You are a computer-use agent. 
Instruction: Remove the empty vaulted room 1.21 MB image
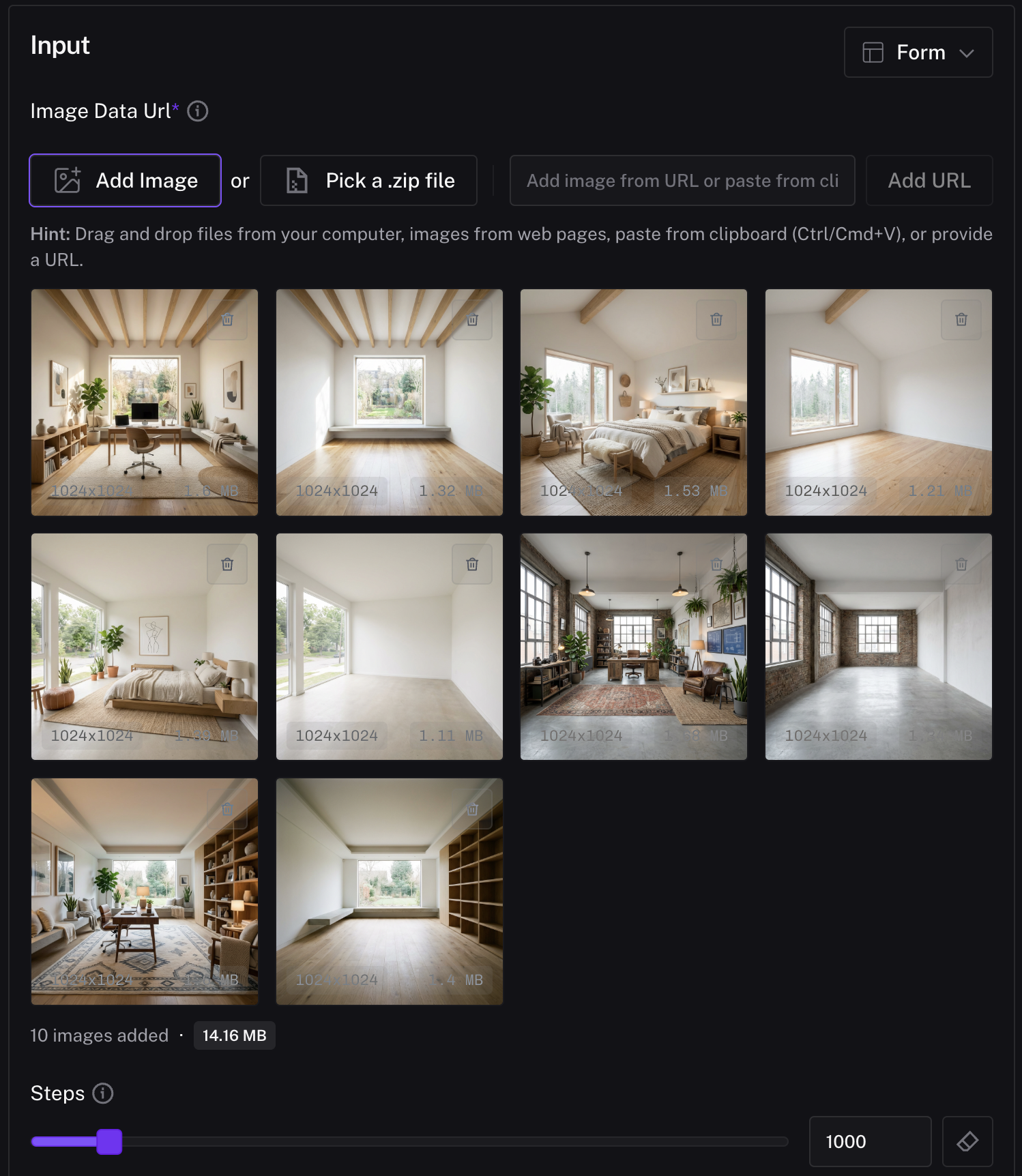click(x=961, y=320)
